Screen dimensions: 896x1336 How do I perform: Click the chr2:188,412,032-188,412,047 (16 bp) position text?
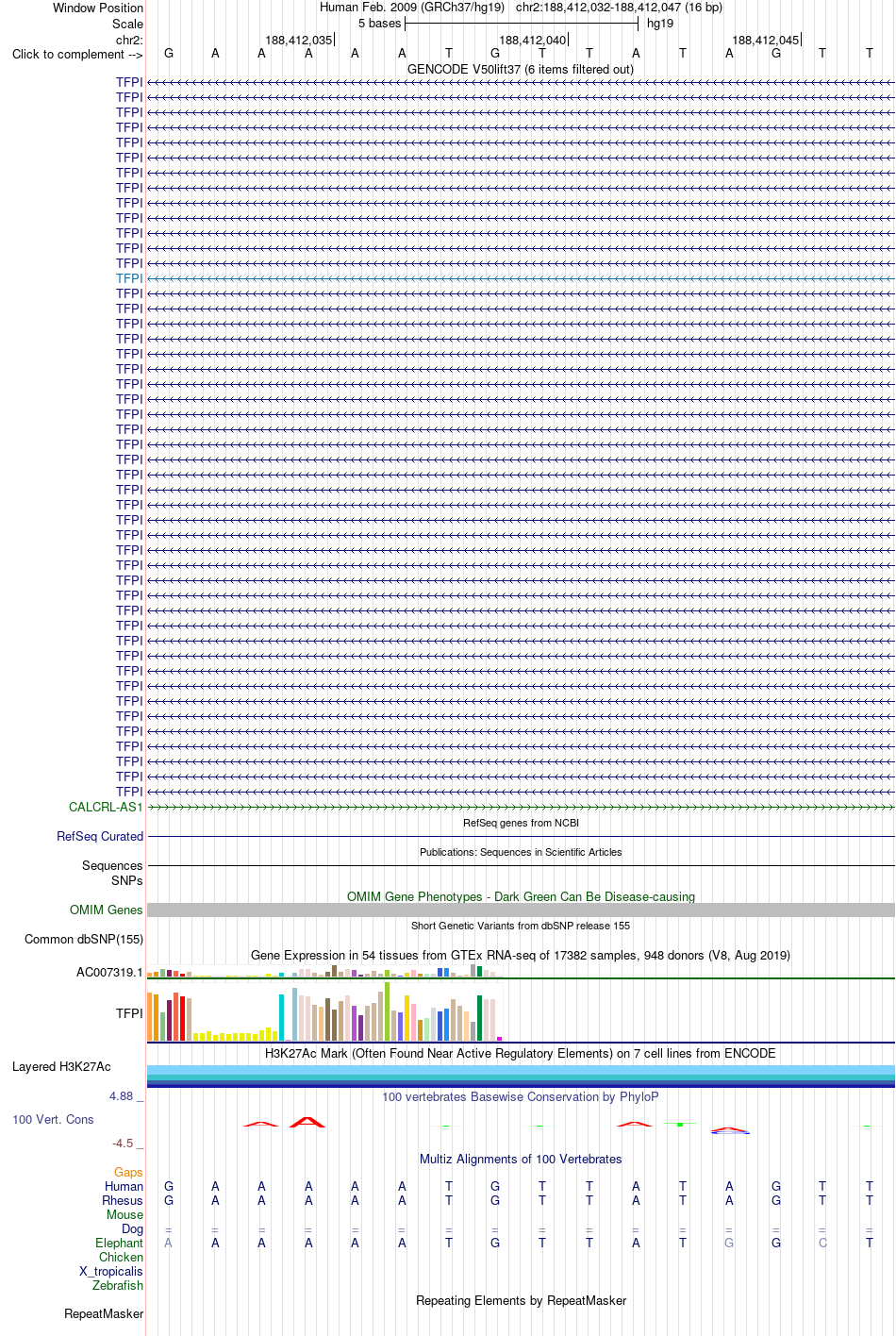click(x=619, y=8)
